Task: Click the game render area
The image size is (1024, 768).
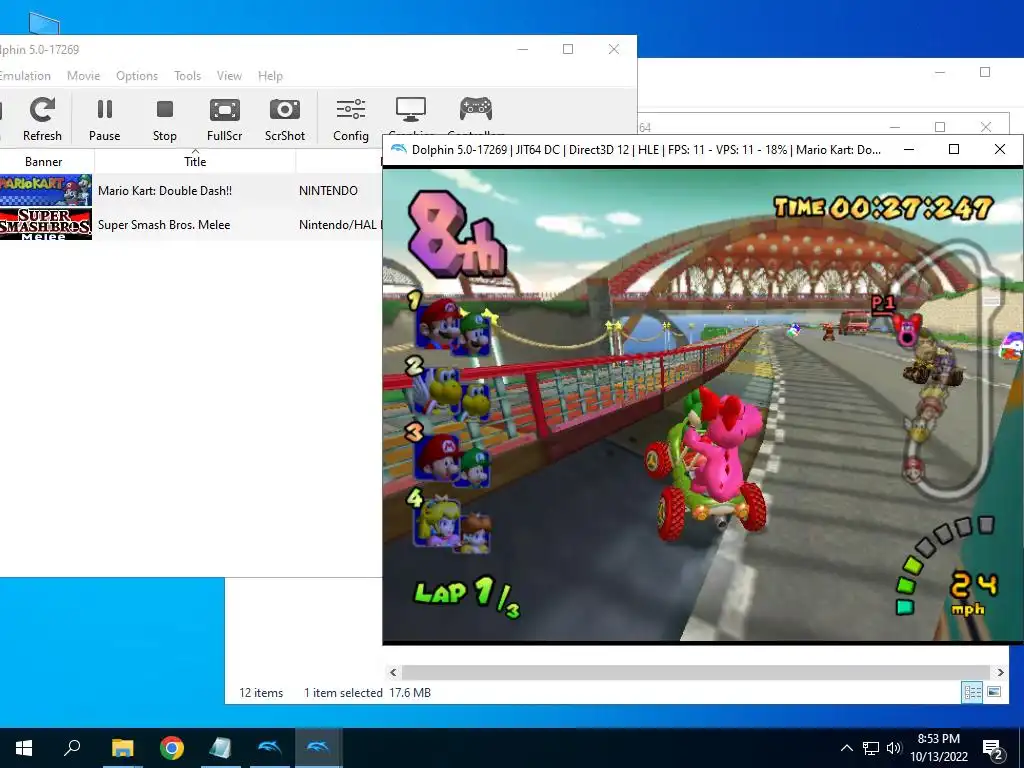Action: tap(702, 405)
